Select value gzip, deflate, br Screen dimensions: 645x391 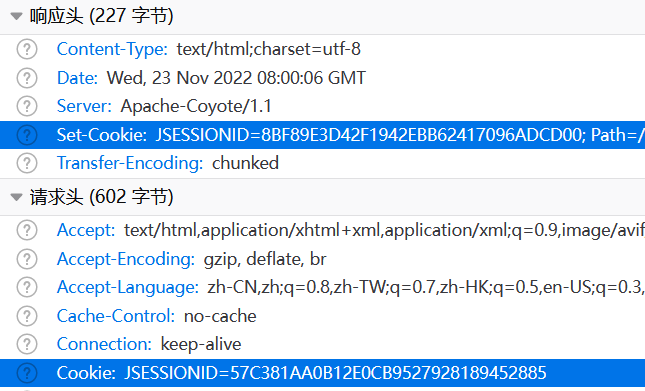coord(265,259)
